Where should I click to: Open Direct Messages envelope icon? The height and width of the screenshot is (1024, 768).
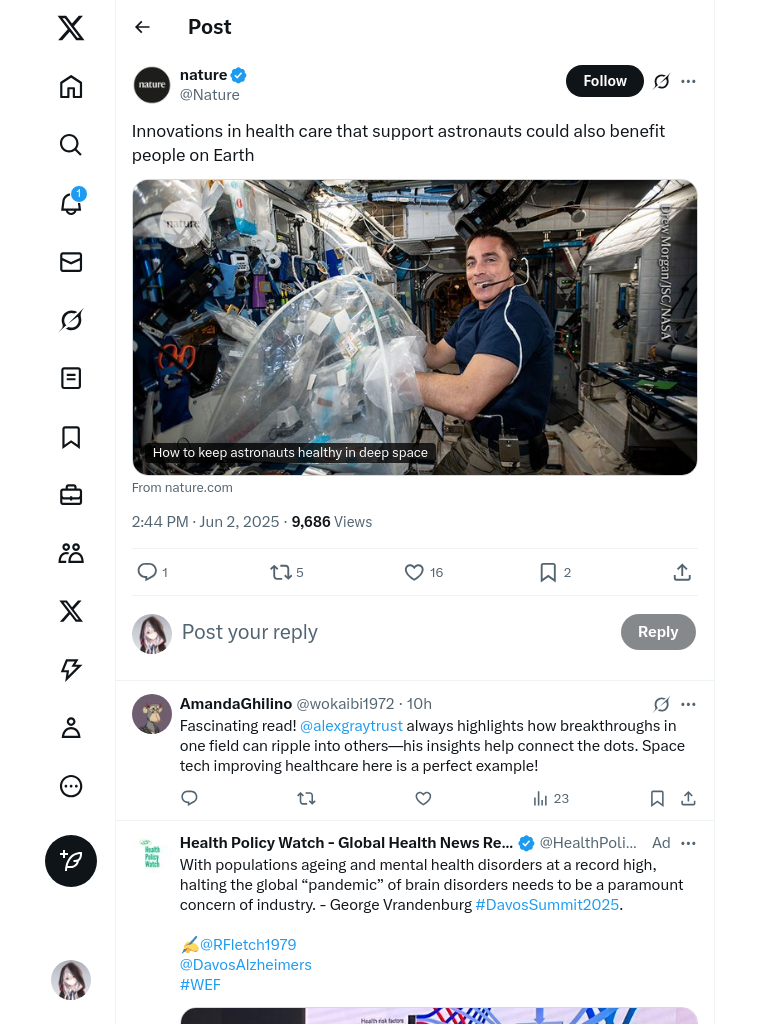click(x=71, y=262)
